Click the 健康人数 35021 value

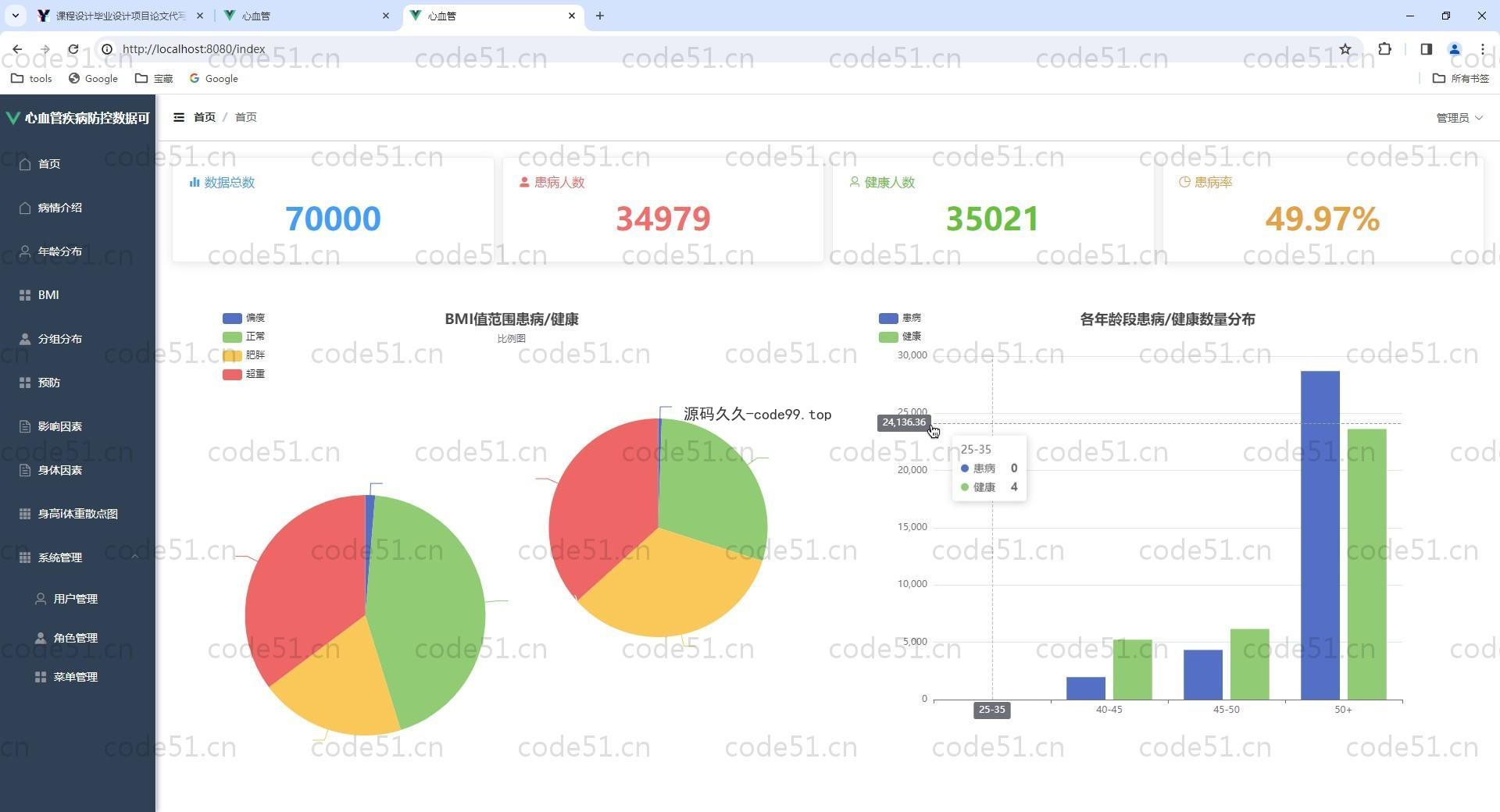click(x=992, y=219)
